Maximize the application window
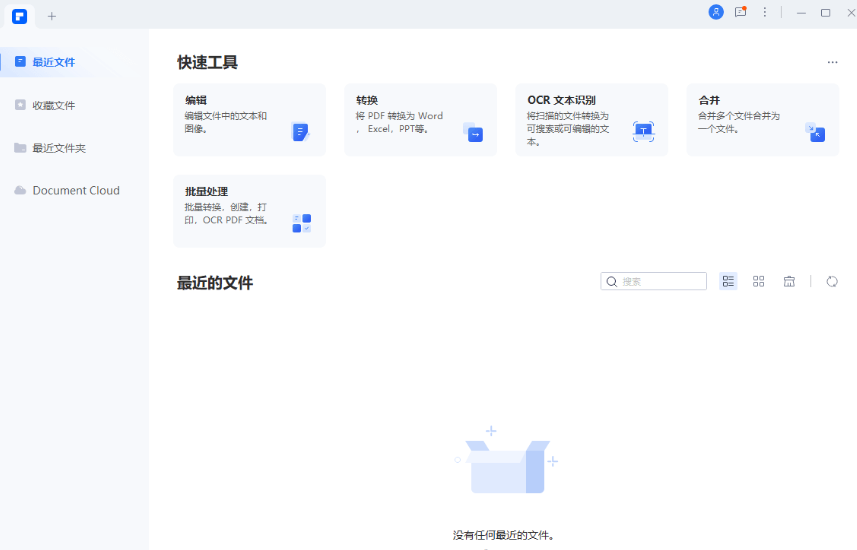This screenshot has height=550, width=857. (x=826, y=13)
